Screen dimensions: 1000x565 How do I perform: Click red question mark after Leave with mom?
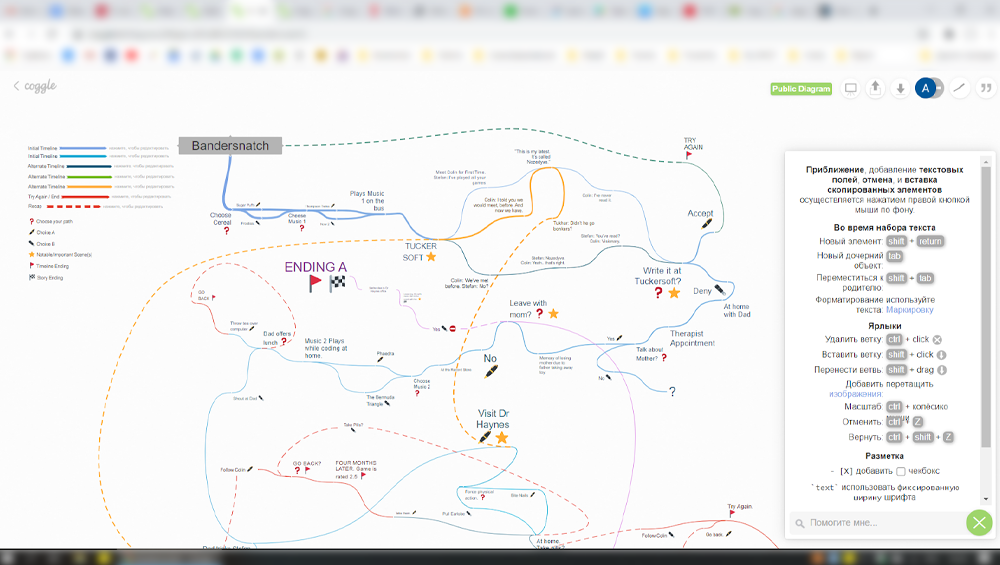click(x=540, y=313)
